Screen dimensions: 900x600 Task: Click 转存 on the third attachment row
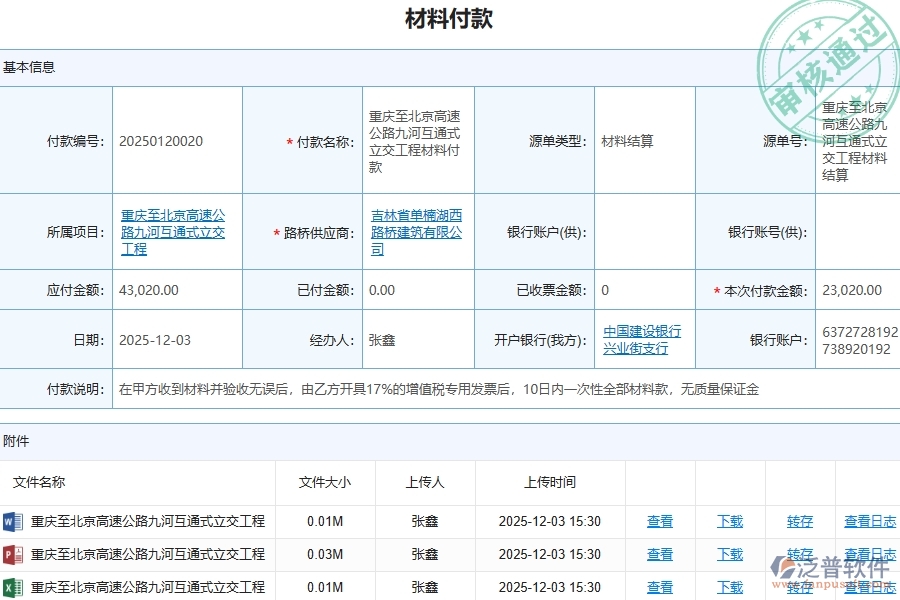[x=798, y=587]
